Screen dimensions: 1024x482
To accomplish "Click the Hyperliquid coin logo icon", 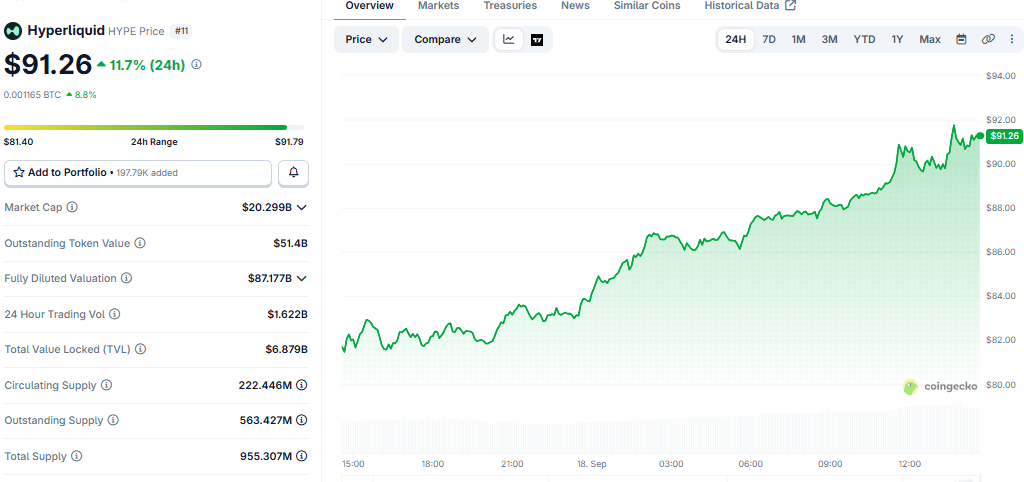I will [x=13, y=30].
